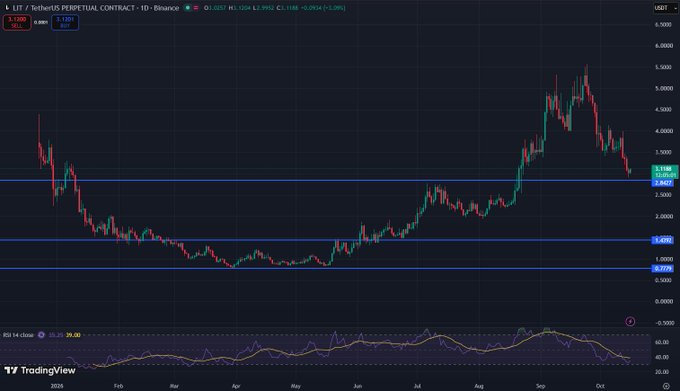The height and width of the screenshot is (391, 680).
Task: Open chart settings gear at bottom right
Action: tap(666, 386)
